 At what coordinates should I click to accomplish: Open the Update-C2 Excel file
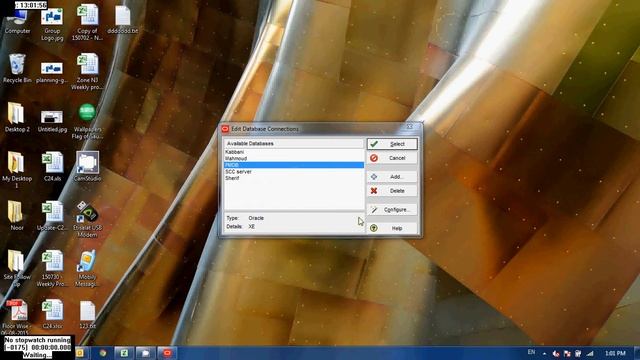click(x=52, y=216)
